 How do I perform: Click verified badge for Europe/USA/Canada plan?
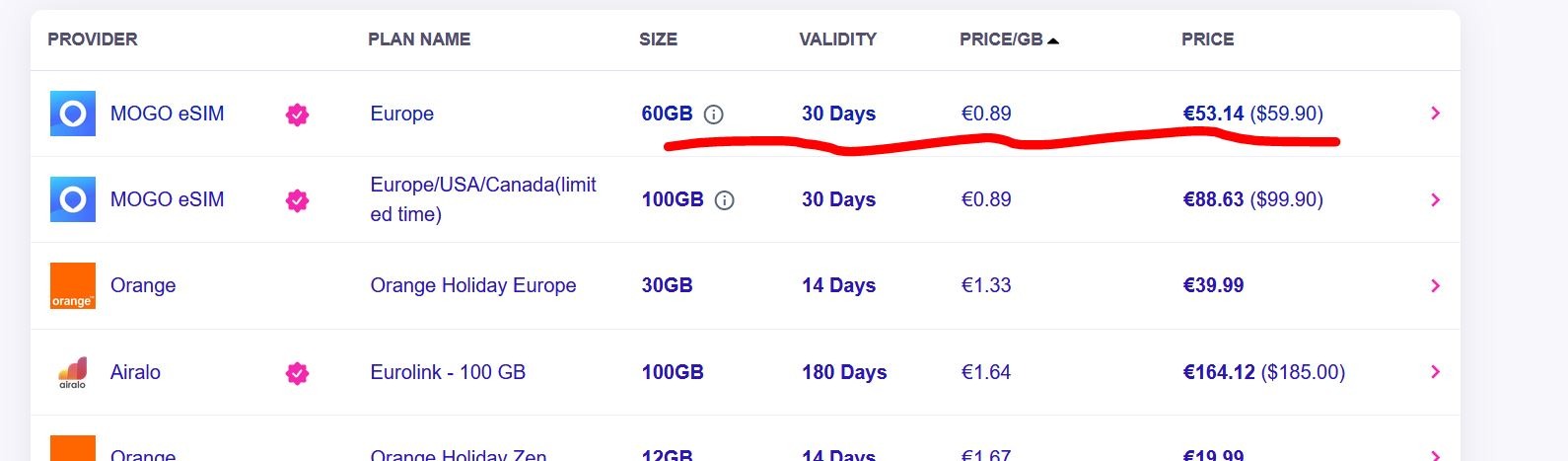297,200
